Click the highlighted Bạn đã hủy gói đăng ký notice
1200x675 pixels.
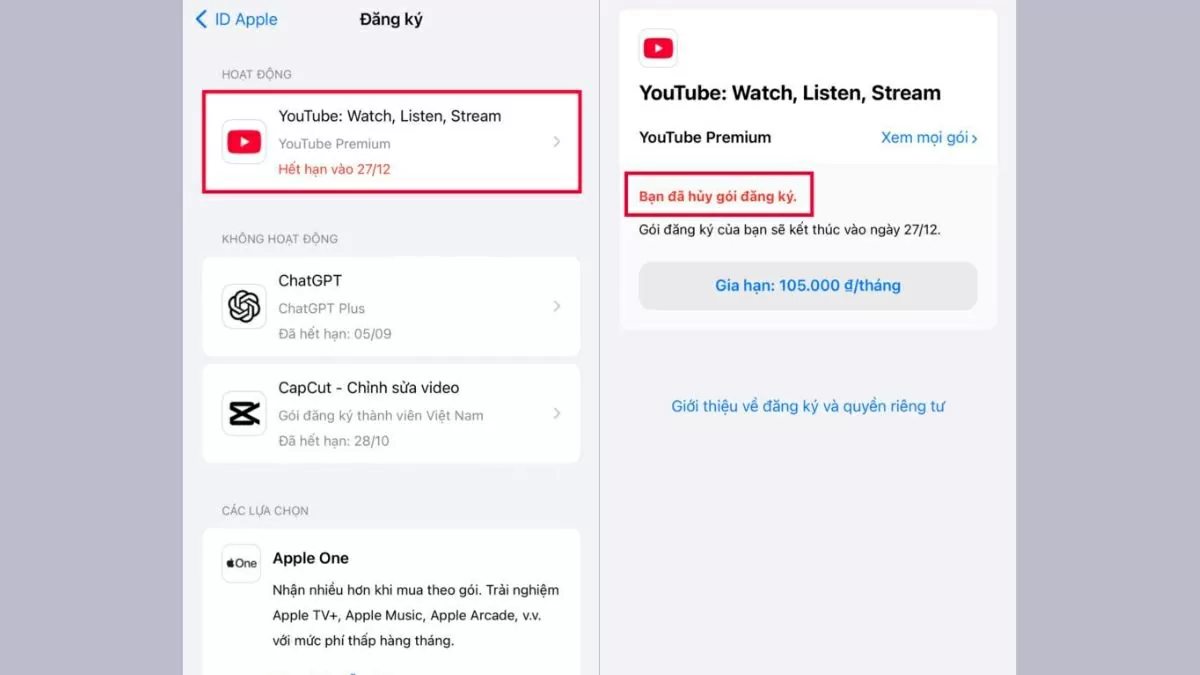pos(719,195)
